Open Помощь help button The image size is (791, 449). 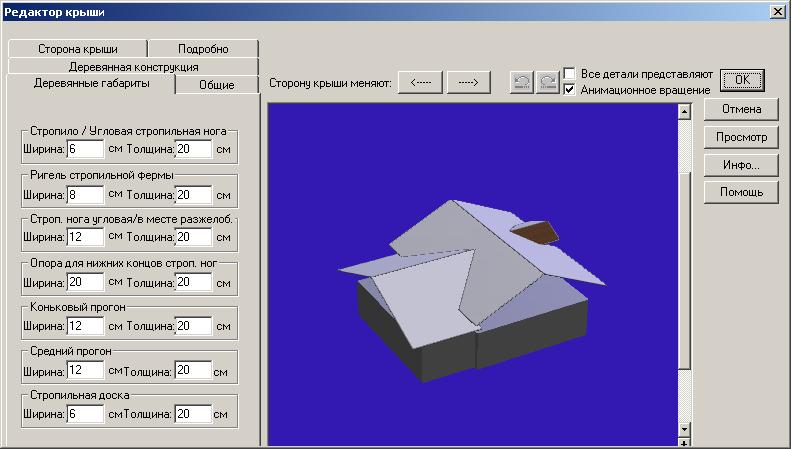[741, 192]
